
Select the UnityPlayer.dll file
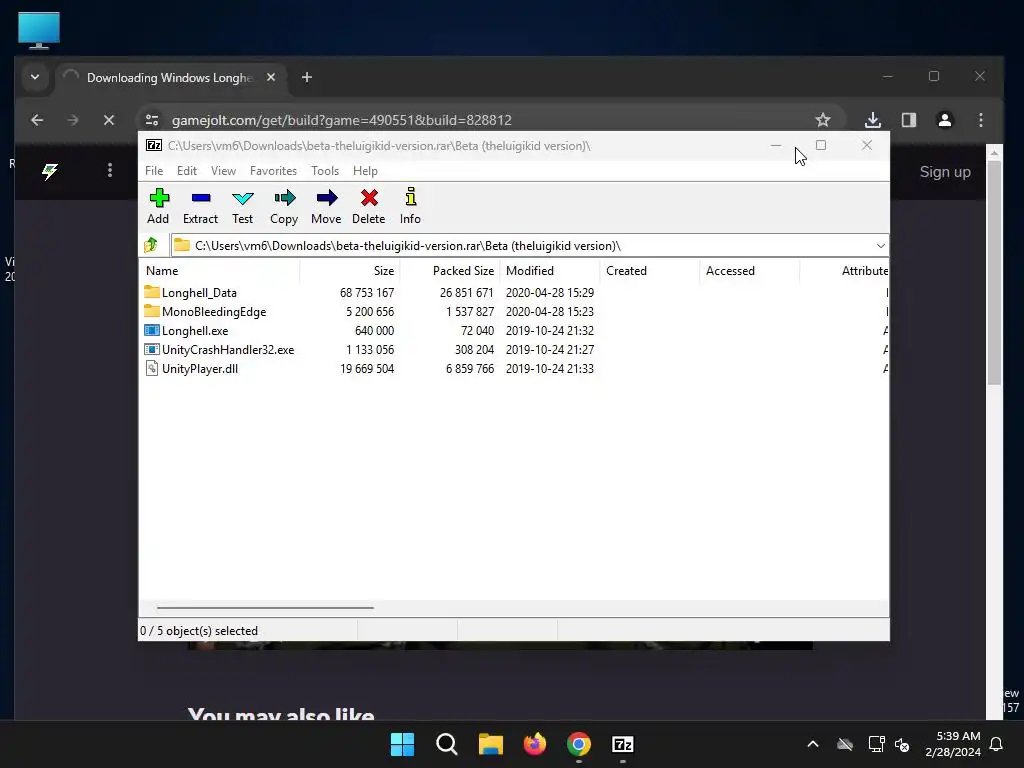tap(200, 368)
